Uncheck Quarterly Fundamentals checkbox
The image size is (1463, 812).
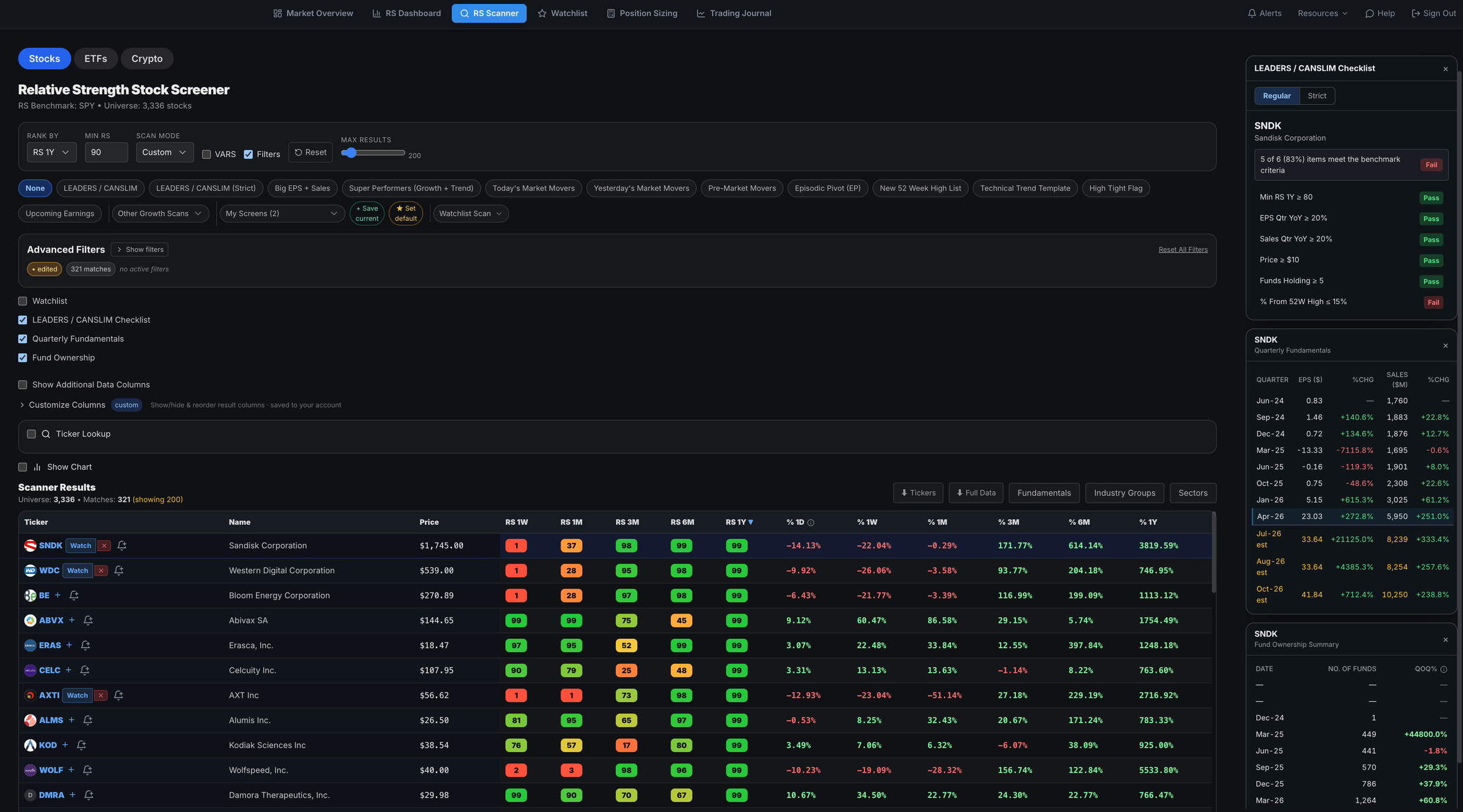(x=23, y=339)
